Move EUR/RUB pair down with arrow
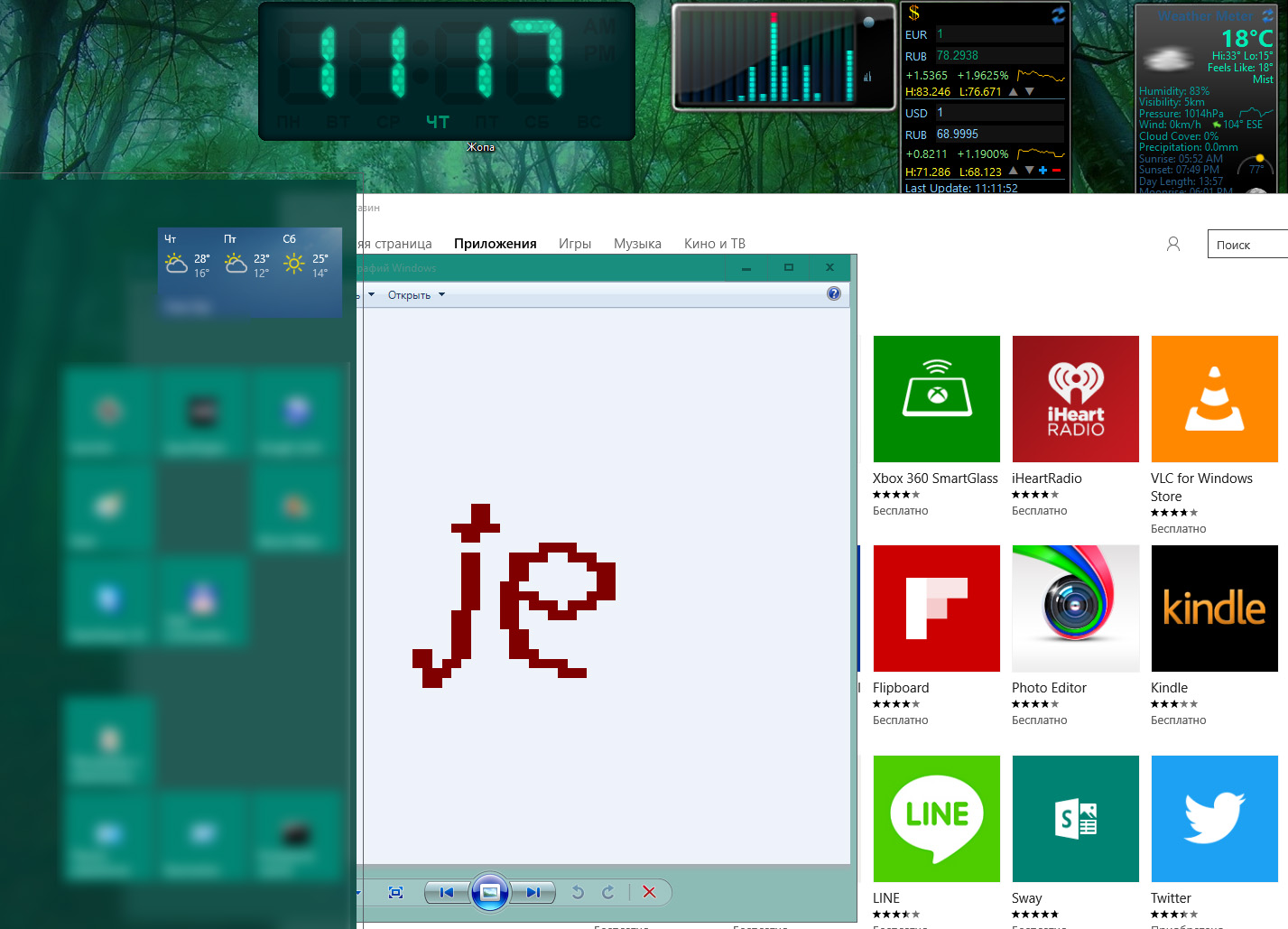Screen dimensions: 1288x929 pyautogui.click(x=1029, y=92)
